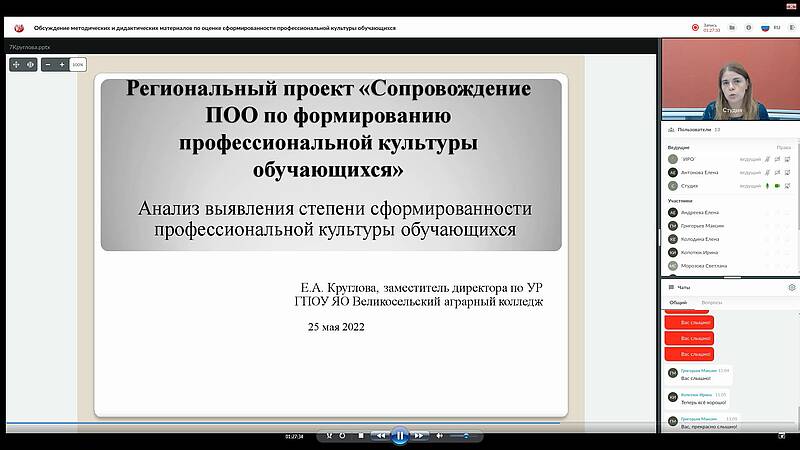The width and height of the screenshot is (800, 450).
Task: Click the info icon in header
Action: coord(748,28)
